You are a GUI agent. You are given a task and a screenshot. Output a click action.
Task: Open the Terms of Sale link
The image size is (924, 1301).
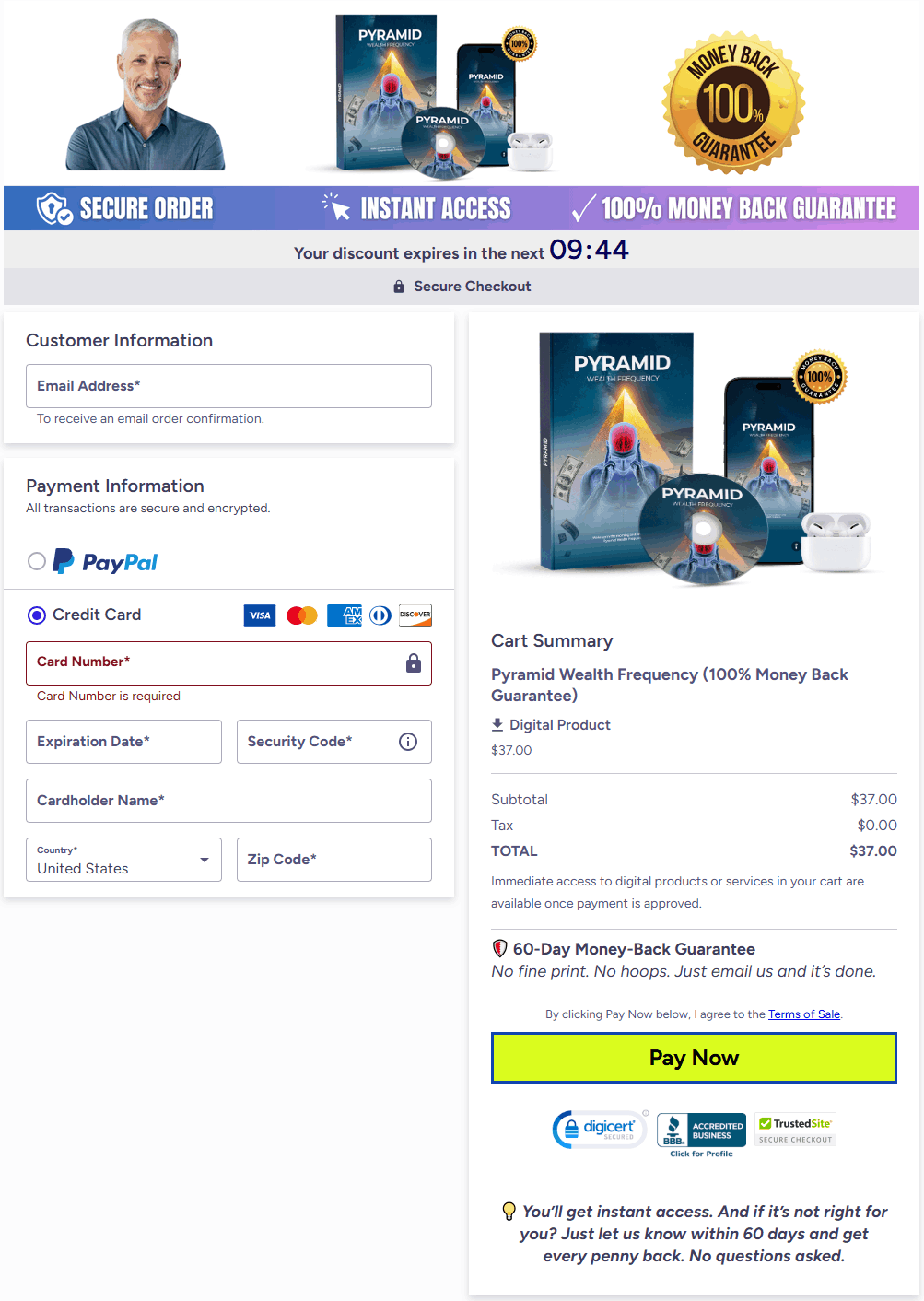(804, 1014)
